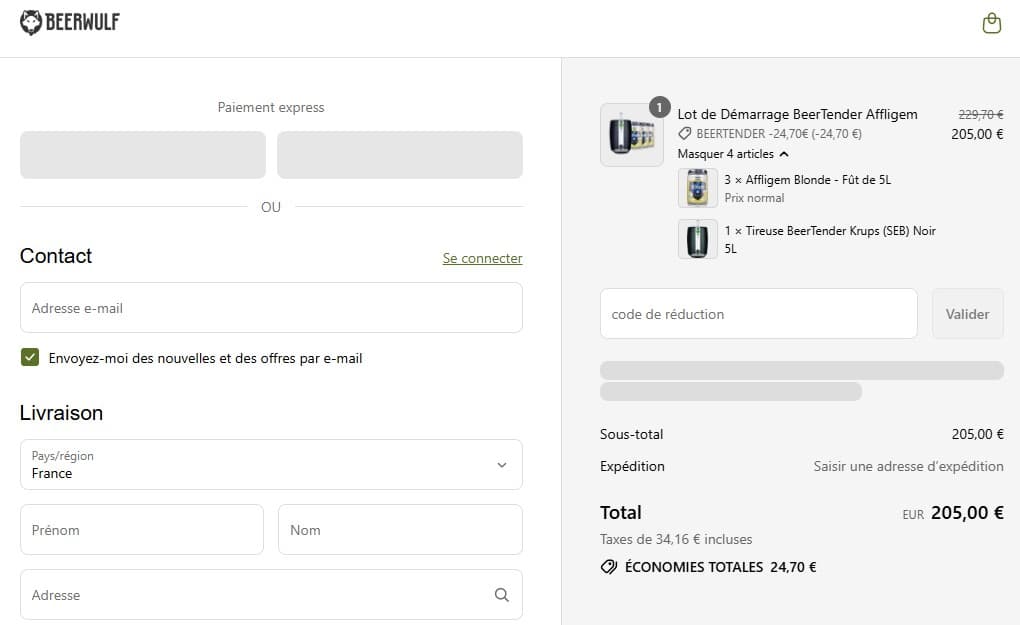Uncheck the email news and offers checkbox

point(30,357)
